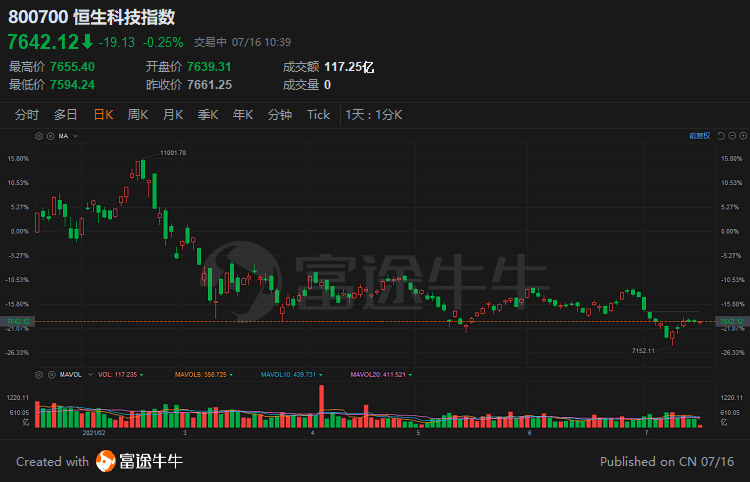Image resolution: width=750 pixels, height=482 pixels.
Task: Expand the MA indicator dropdown
Action: (x=75, y=136)
